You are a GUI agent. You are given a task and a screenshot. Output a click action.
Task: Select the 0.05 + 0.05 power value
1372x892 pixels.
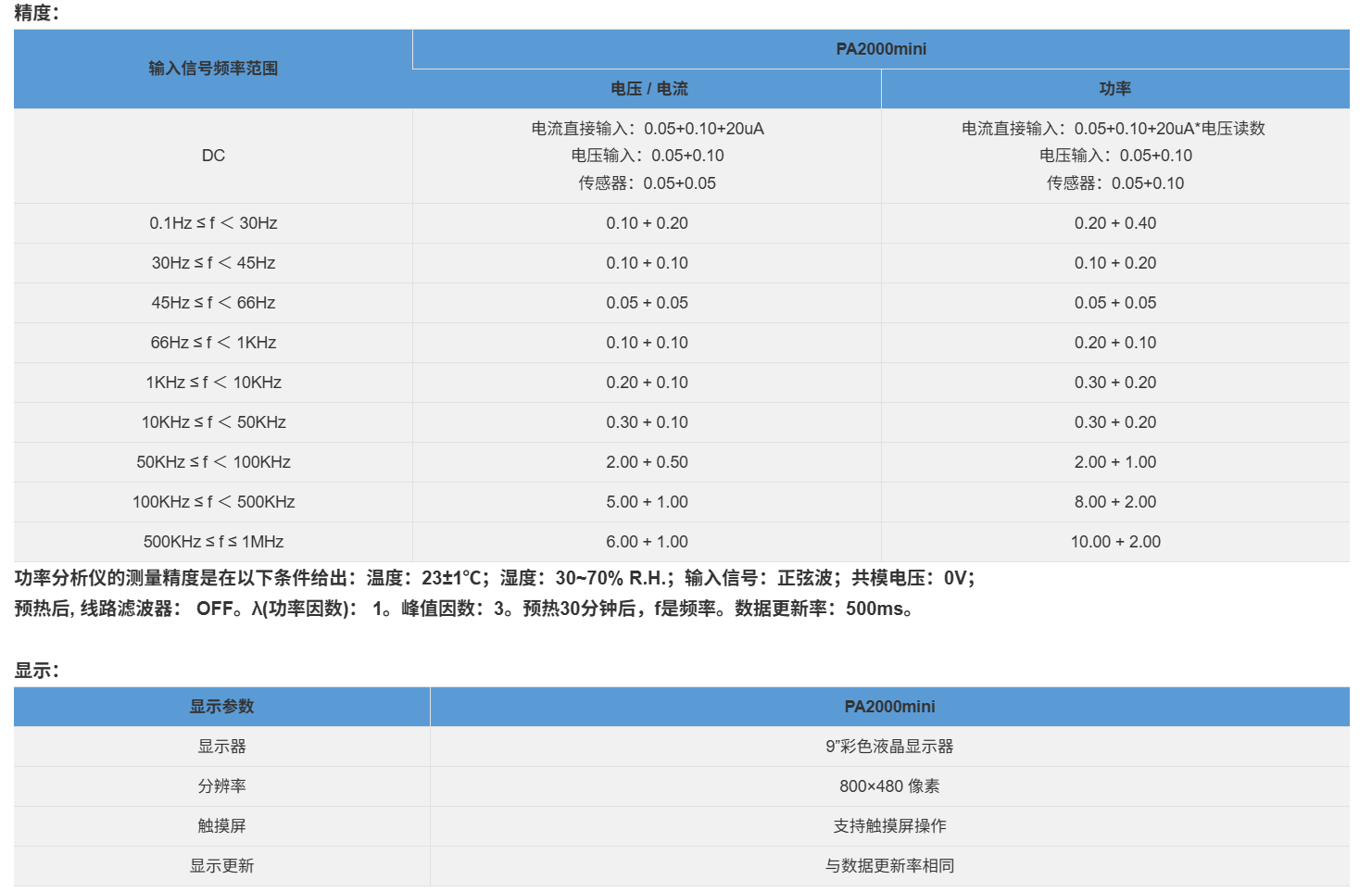pos(1115,303)
